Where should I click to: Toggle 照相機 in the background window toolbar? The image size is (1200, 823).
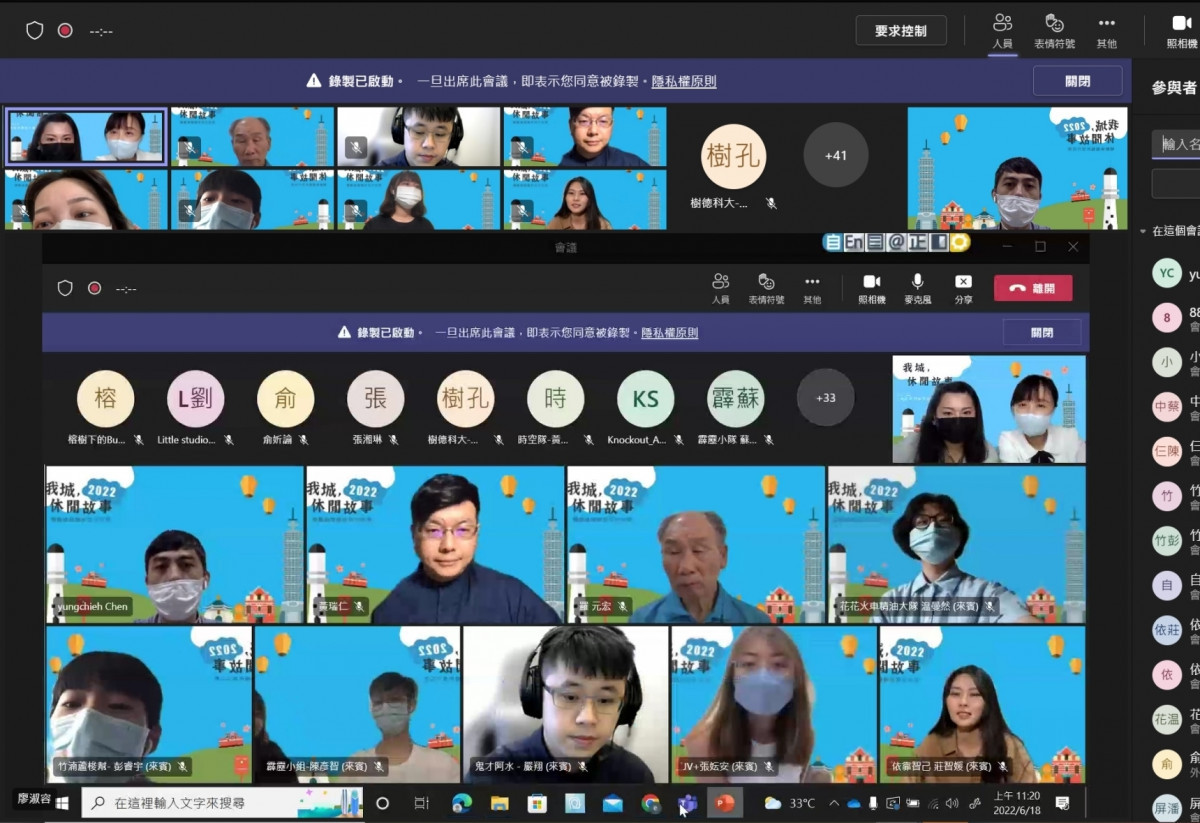coord(1182,30)
